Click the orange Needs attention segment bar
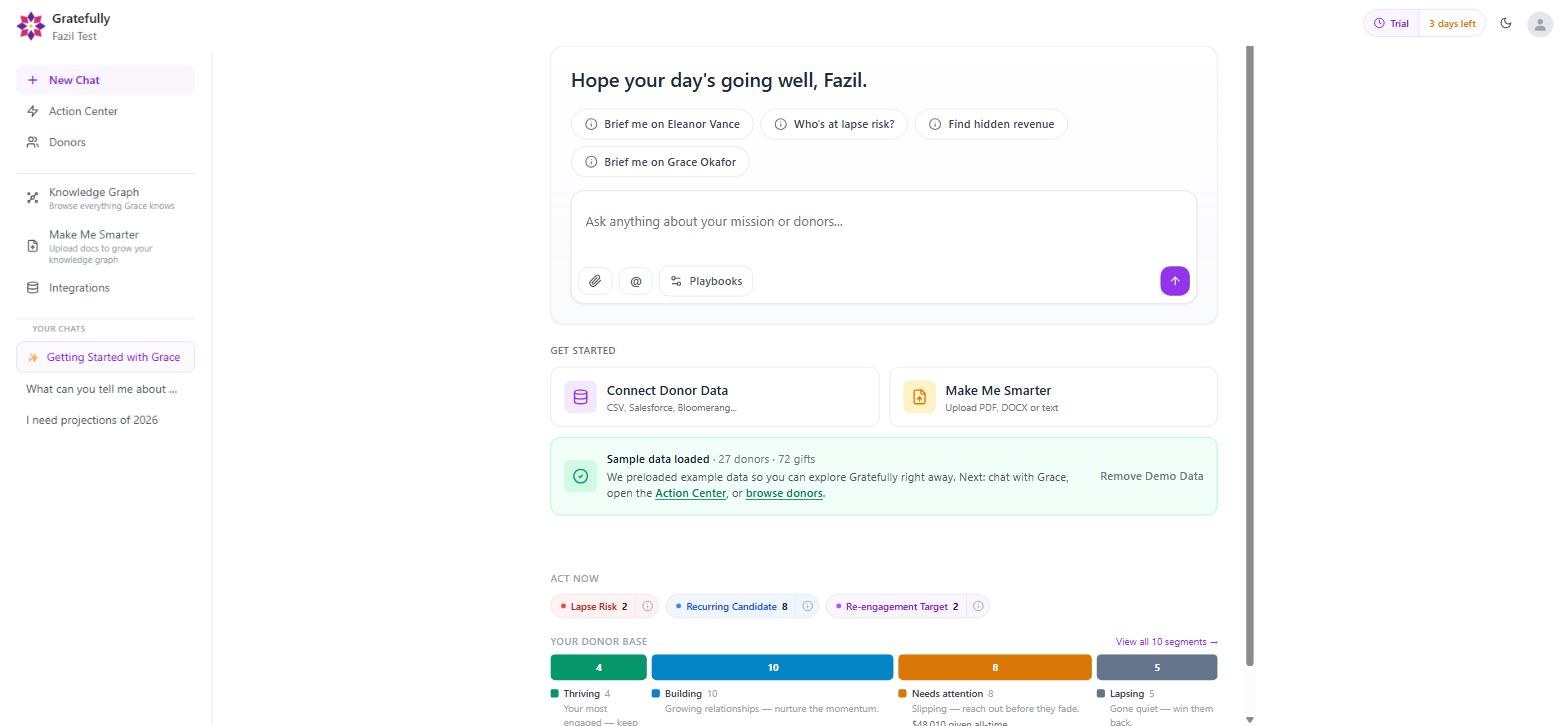The width and height of the screenshot is (1568, 726). (x=995, y=667)
